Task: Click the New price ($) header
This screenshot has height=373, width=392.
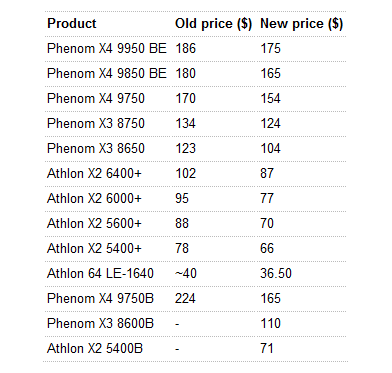Action: click(301, 24)
